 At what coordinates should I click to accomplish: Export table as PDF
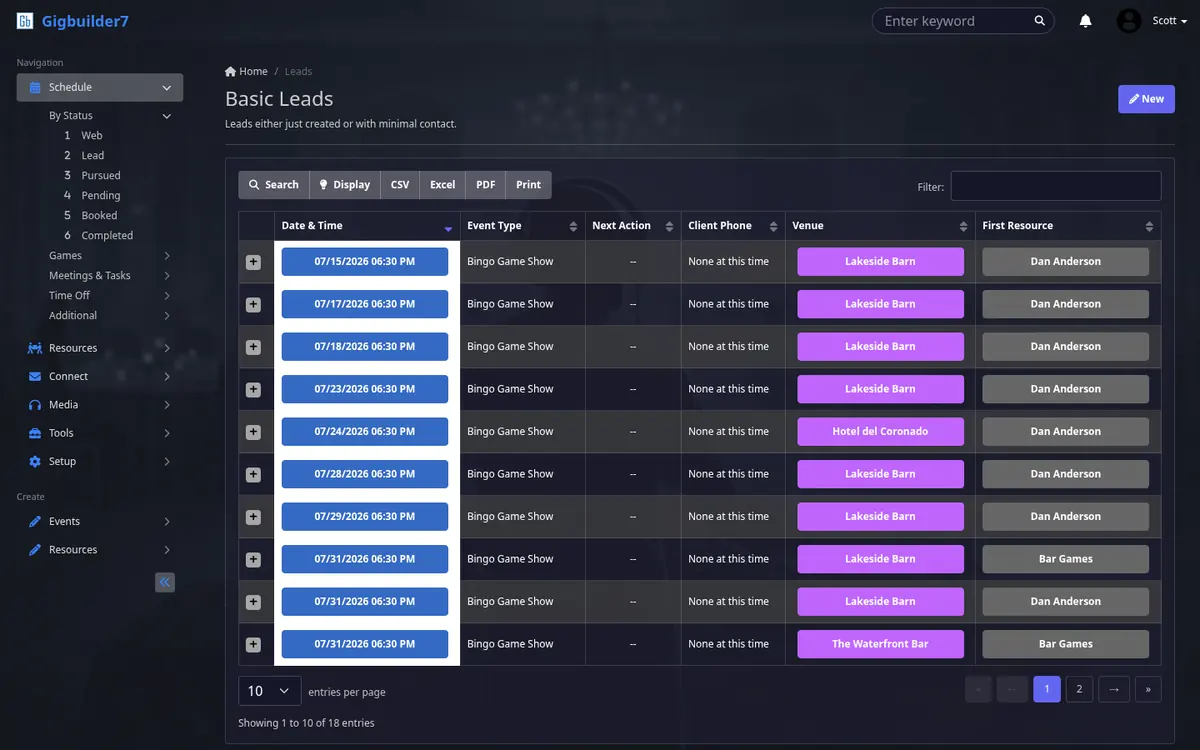pyautogui.click(x=485, y=185)
